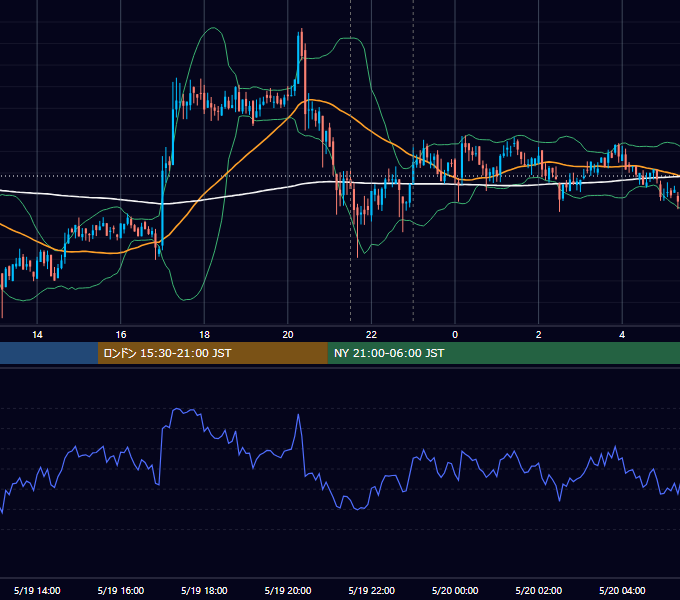Click the hour 20 axis label on price chart
This screenshot has width=680, height=600.
coord(288,335)
